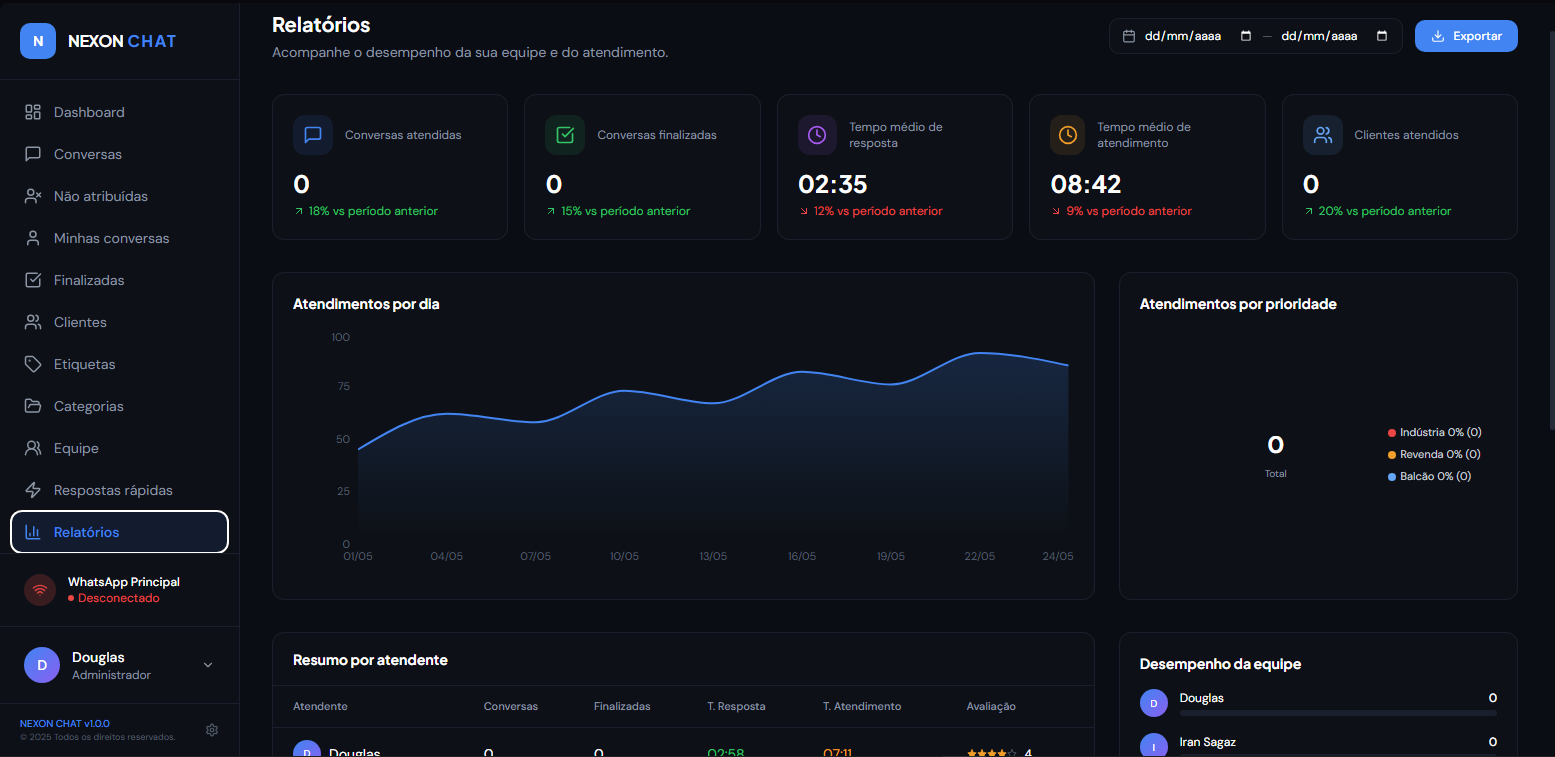Screen dimensions: 1555x757
Task: Click 20% vs período anterior text
Action: tap(1385, 211)
